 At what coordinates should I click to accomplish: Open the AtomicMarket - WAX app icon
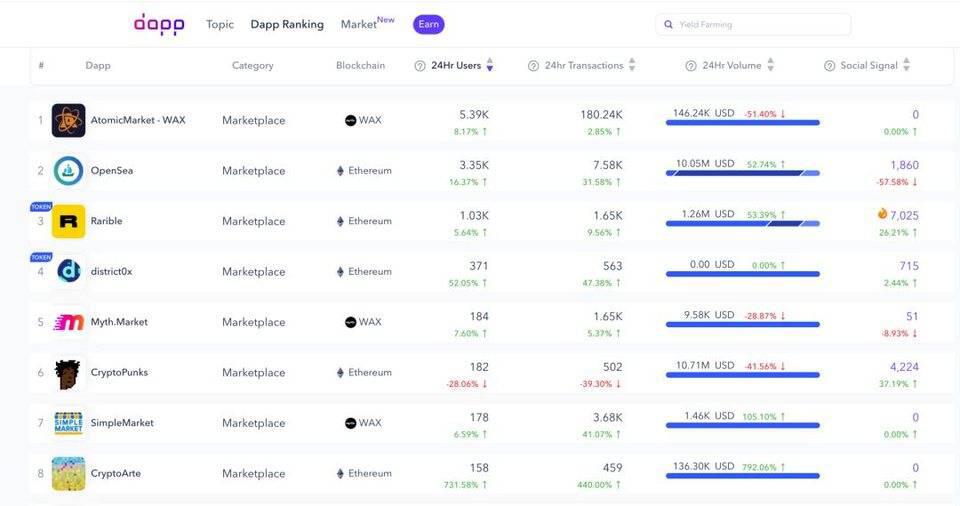(69, 120)
